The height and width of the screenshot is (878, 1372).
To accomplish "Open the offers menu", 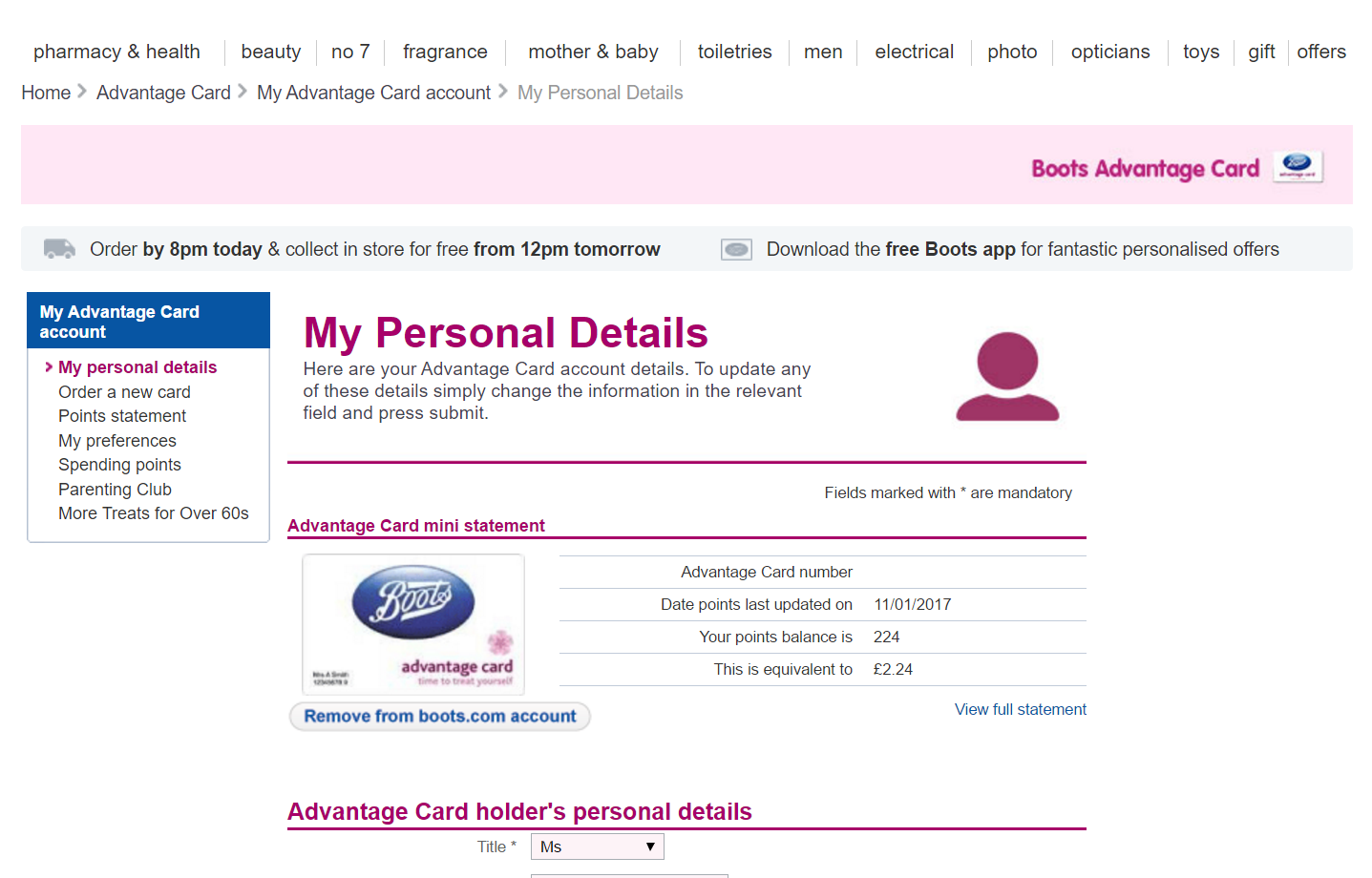I will pos(1321,52).
